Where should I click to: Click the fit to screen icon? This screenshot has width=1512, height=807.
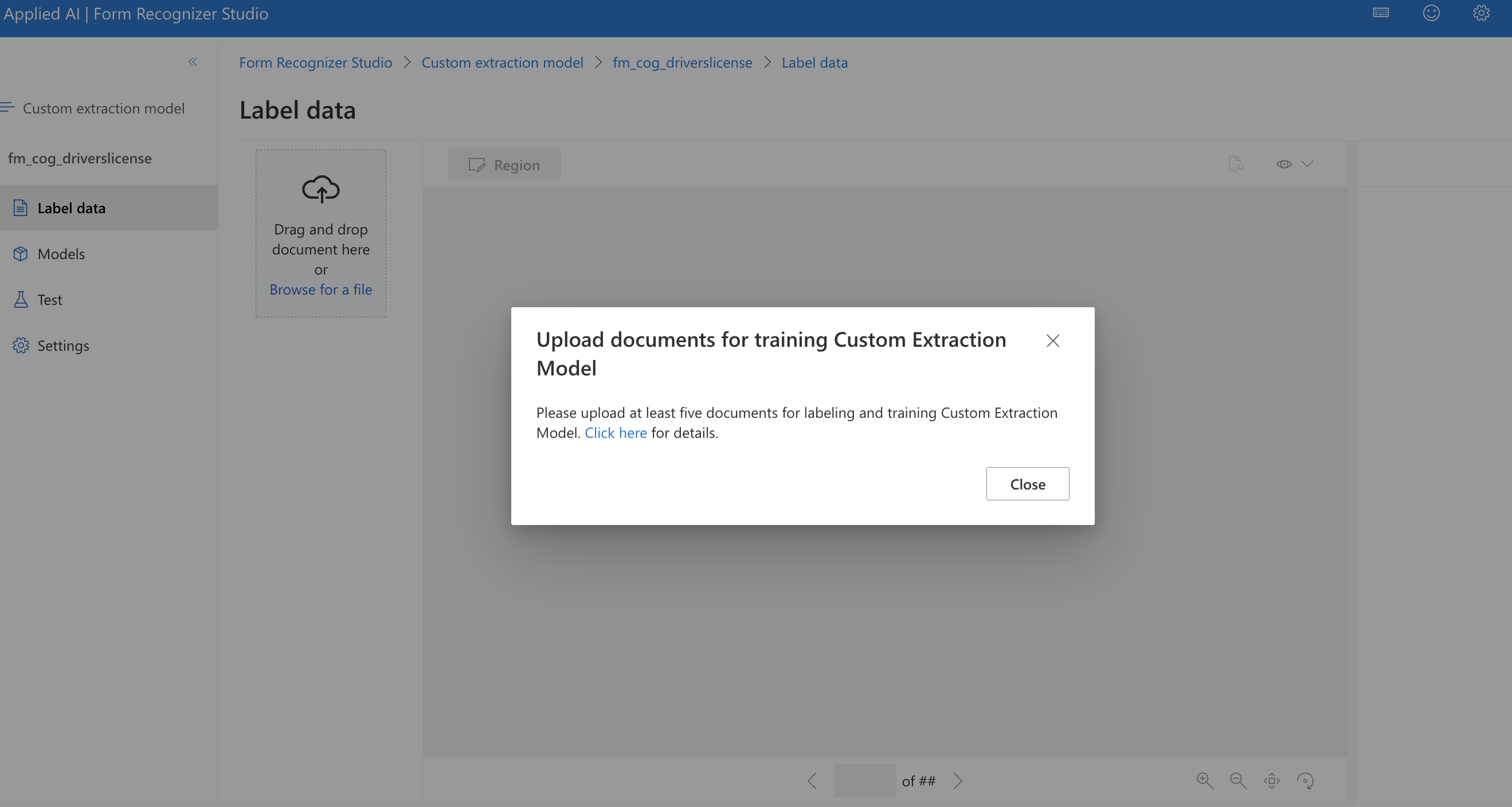pos(1271,781)
